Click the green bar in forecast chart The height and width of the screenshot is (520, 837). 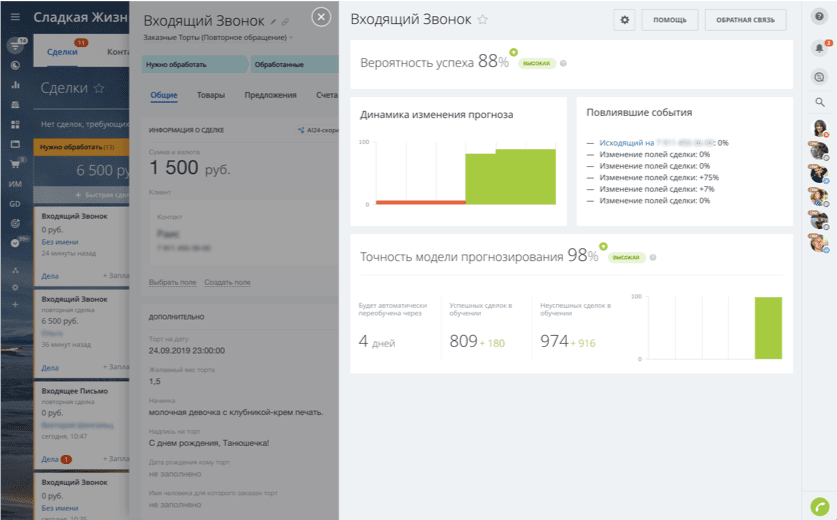[524, 176]
